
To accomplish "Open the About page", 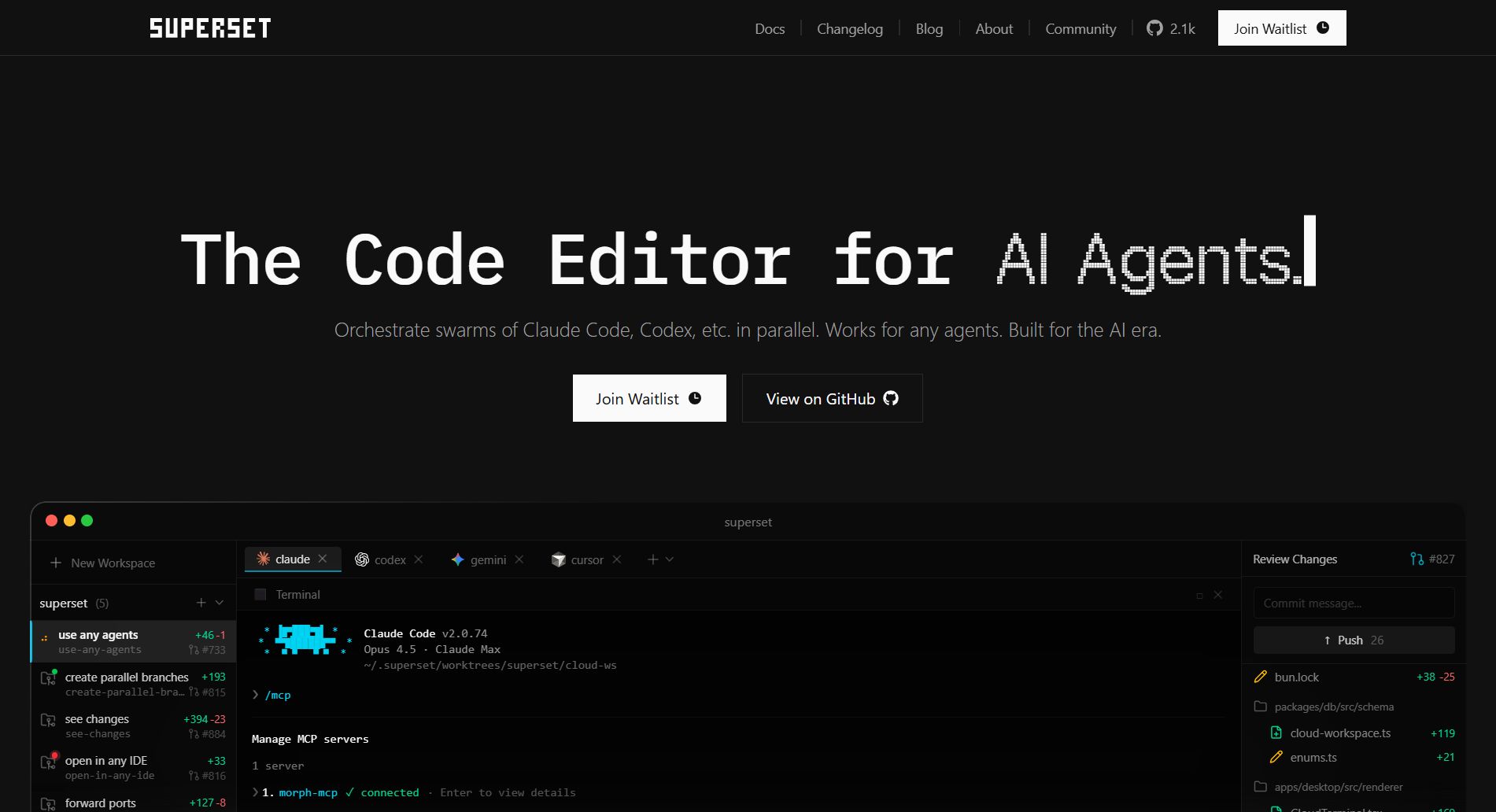I will (x=994, y=28).
